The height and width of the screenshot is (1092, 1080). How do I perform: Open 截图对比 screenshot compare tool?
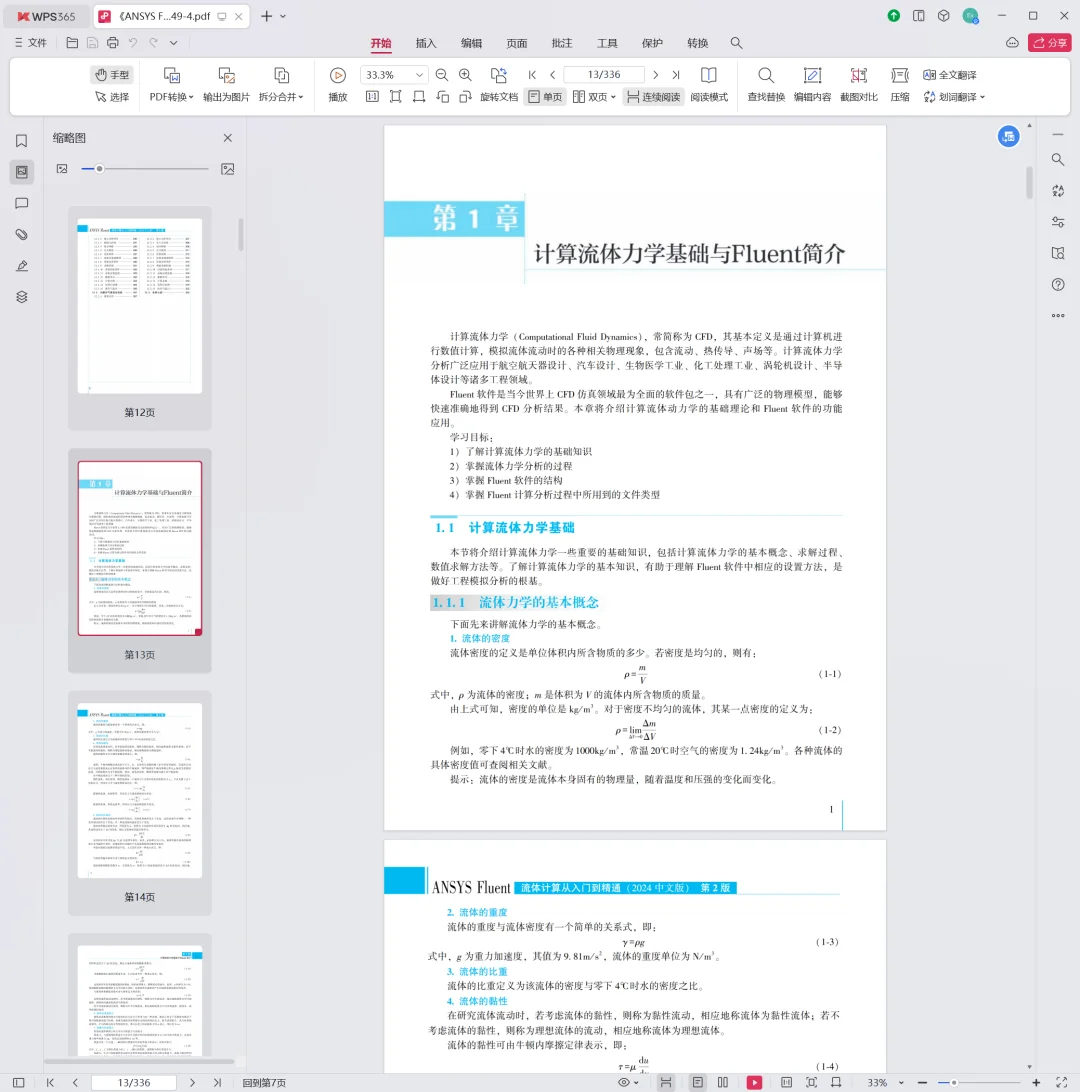pos(859,84)
